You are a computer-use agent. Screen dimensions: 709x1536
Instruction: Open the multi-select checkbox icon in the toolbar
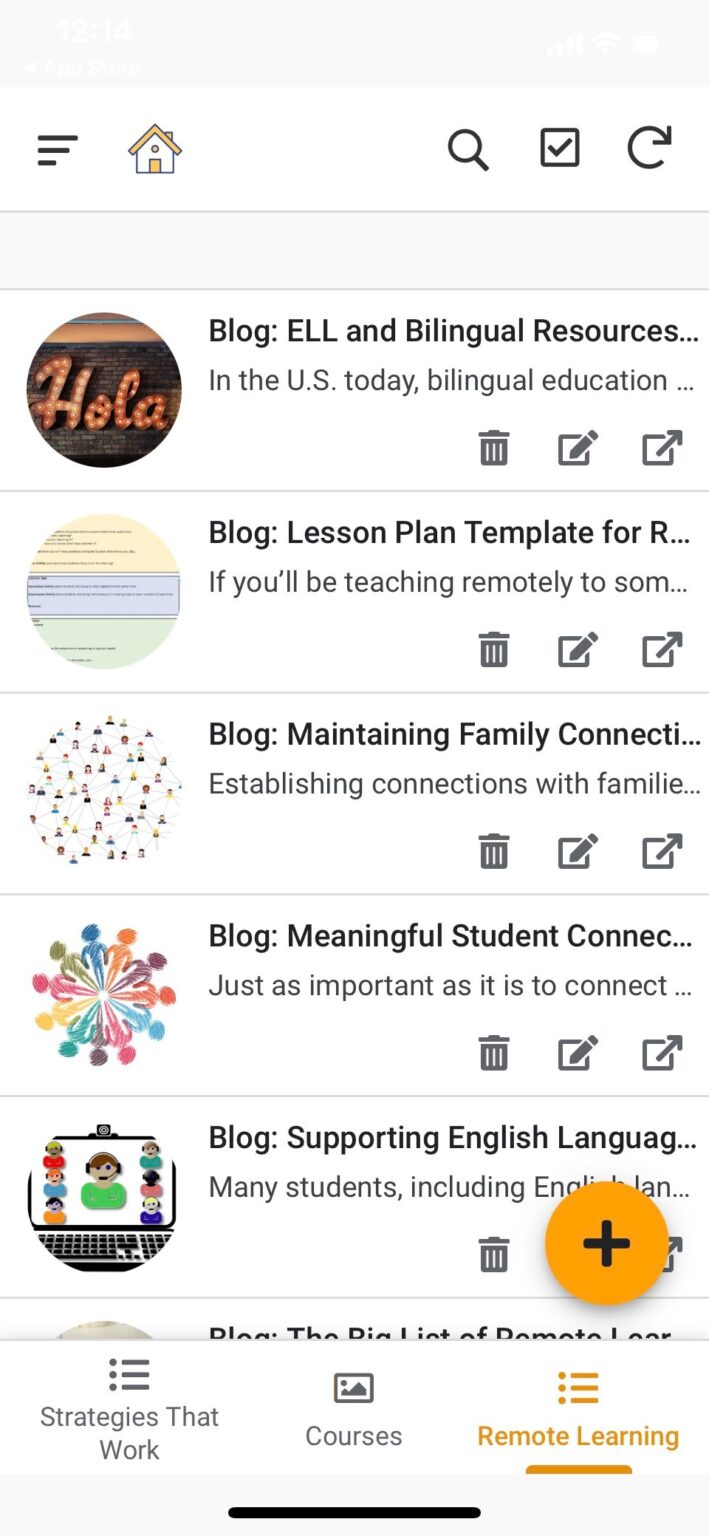(559, 149)
